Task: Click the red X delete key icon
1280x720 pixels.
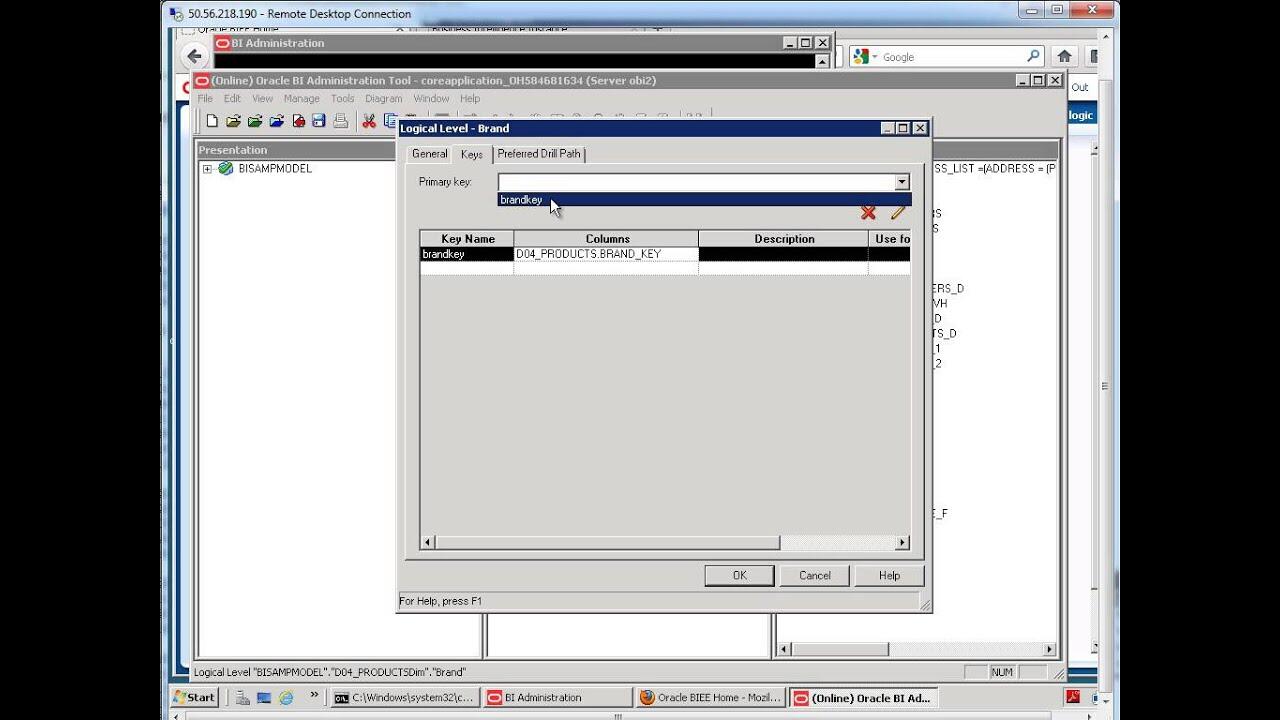Action: [x=868, y=212]
